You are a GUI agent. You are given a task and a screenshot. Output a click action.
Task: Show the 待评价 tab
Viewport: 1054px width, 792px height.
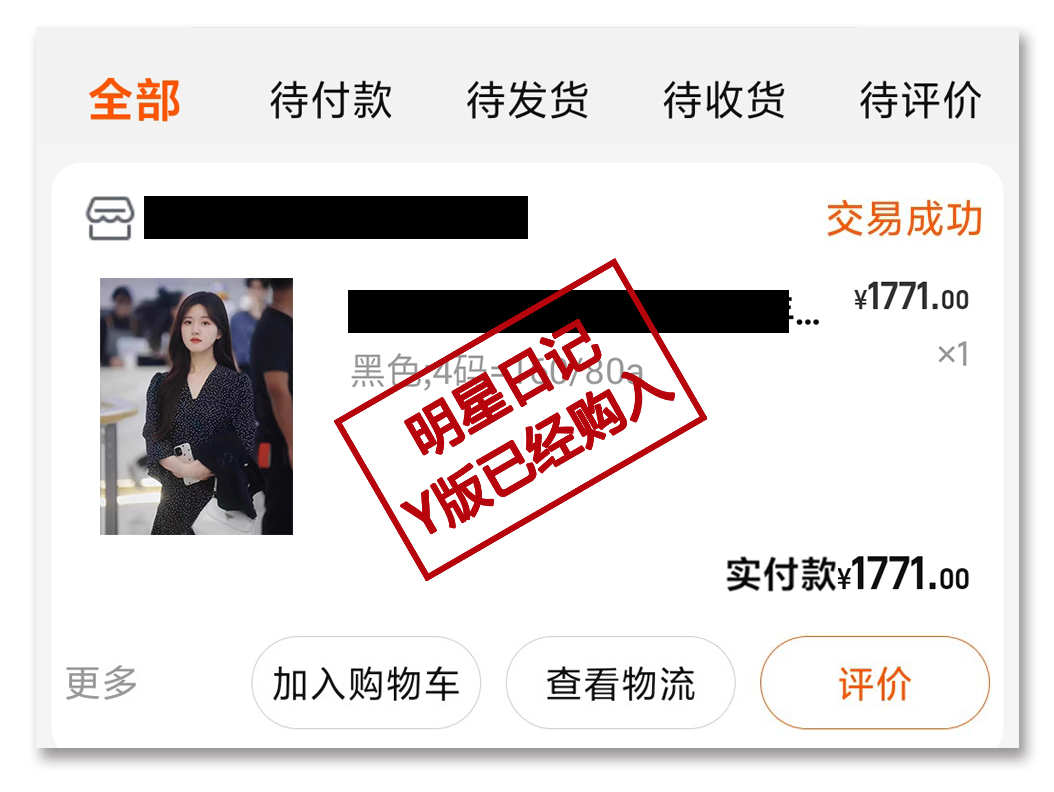[x=920, y=100]
